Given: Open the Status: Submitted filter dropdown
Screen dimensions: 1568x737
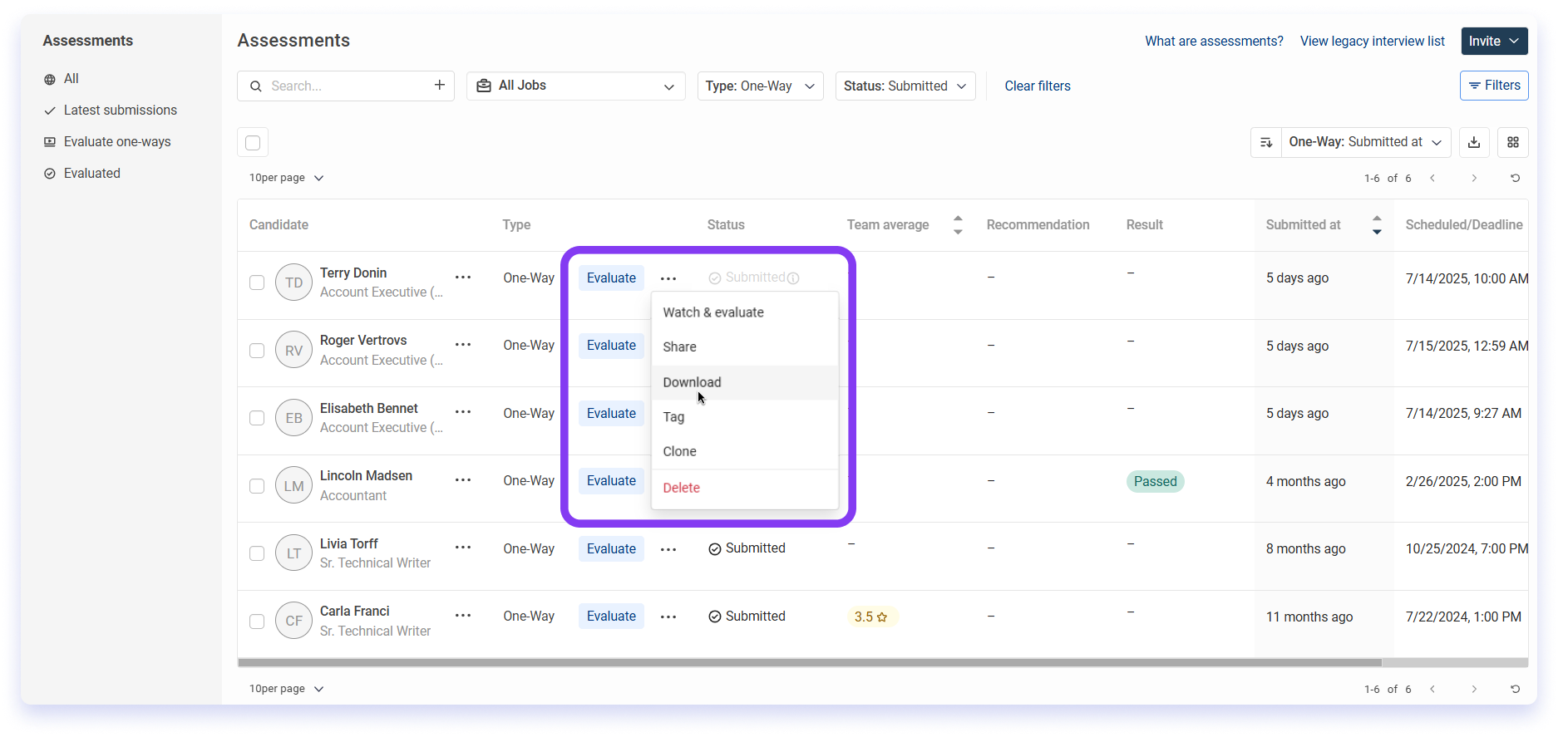Looking at the screenshot, I should (905, 86).
